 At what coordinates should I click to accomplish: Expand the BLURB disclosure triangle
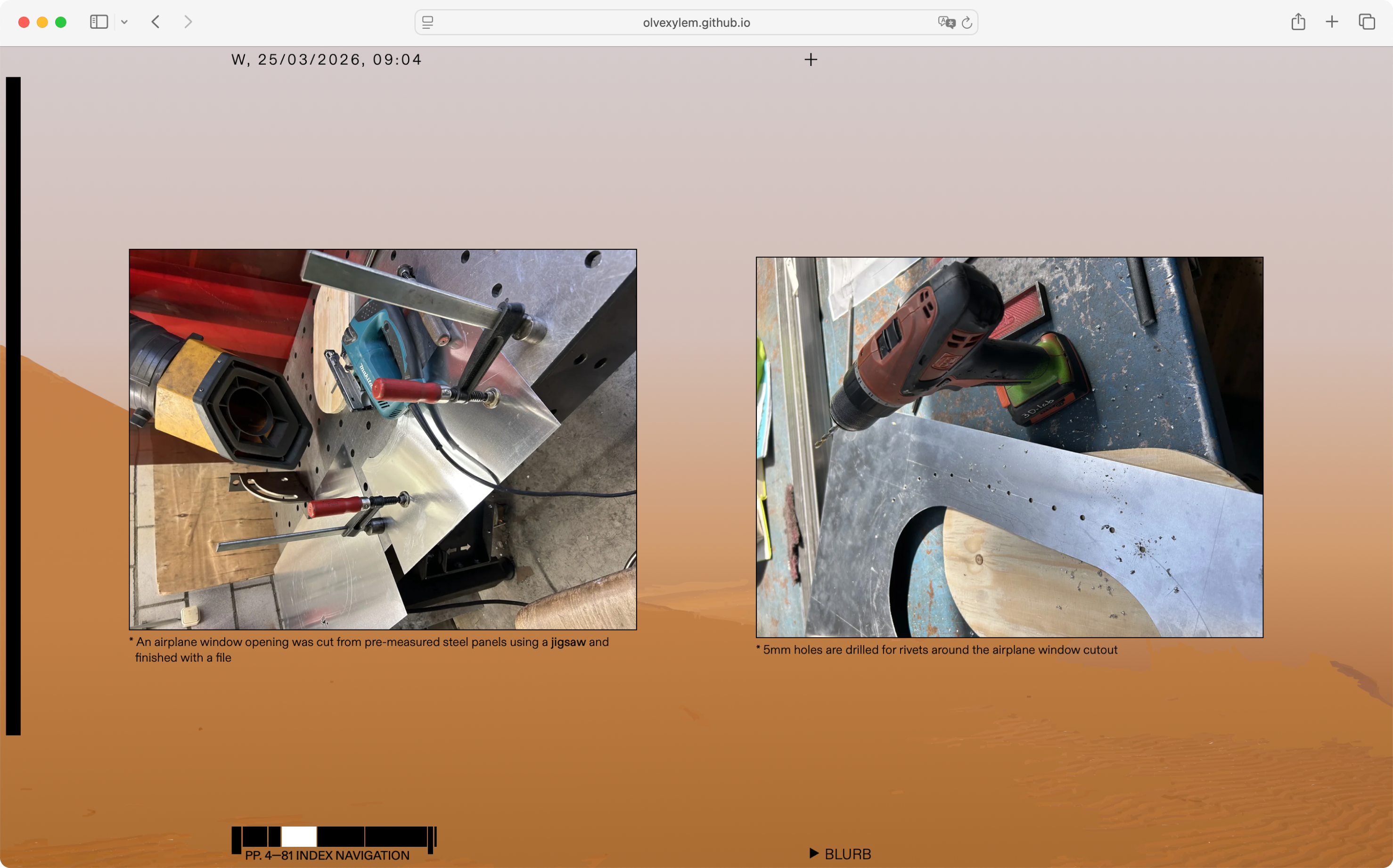[814, 853]
